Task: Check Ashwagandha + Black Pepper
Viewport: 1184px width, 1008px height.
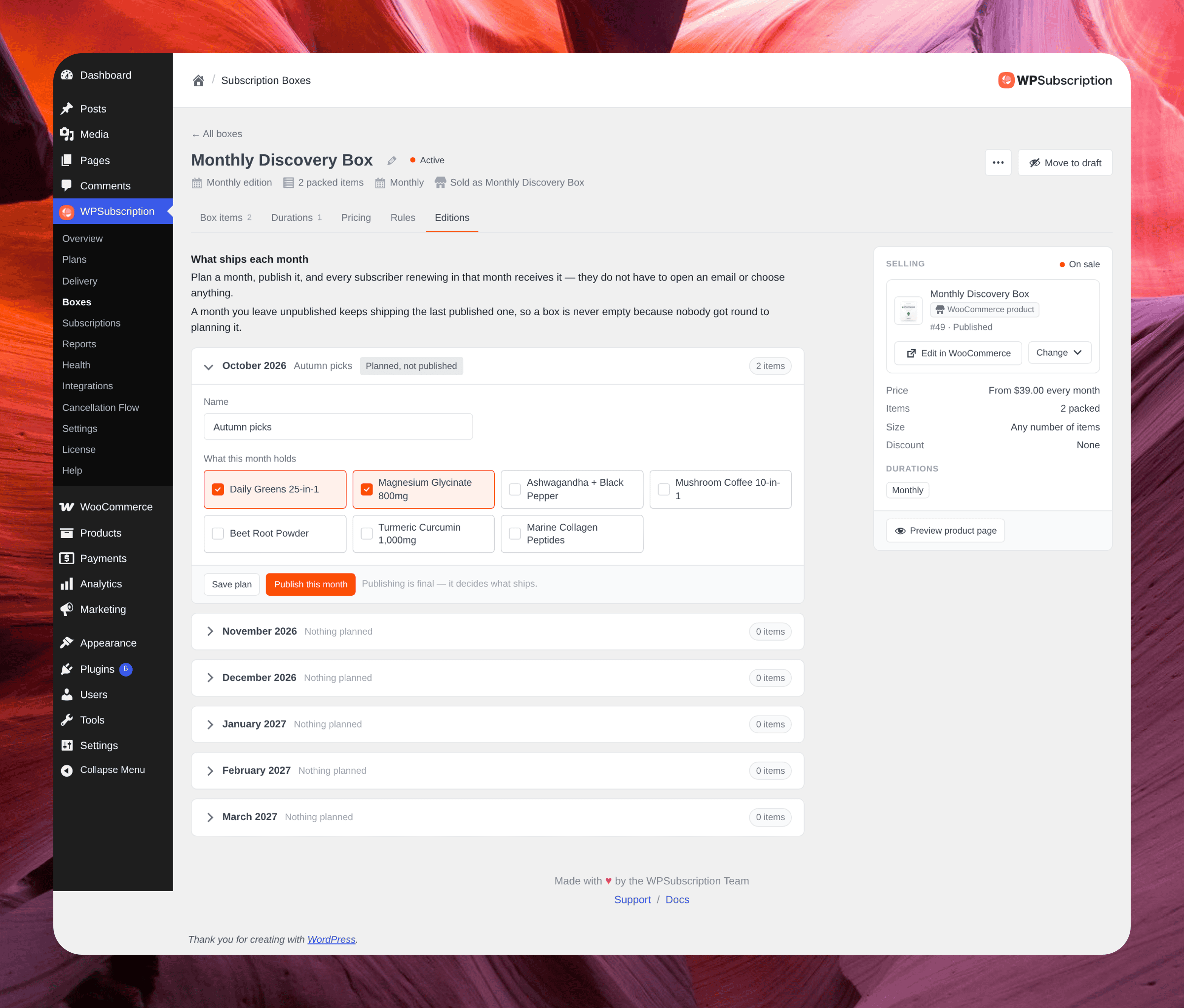Action: pyautogui.click(x=515, y=489)
